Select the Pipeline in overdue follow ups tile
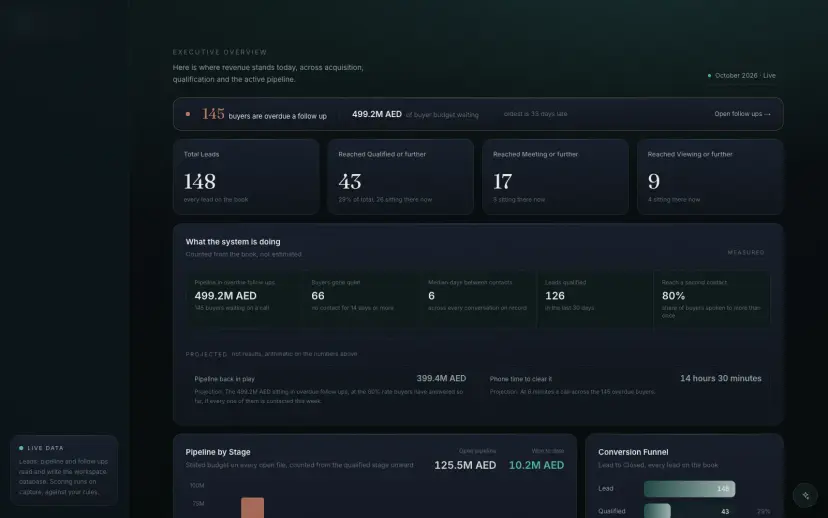This screenshot has height=518, width=828. coord(244,299)
